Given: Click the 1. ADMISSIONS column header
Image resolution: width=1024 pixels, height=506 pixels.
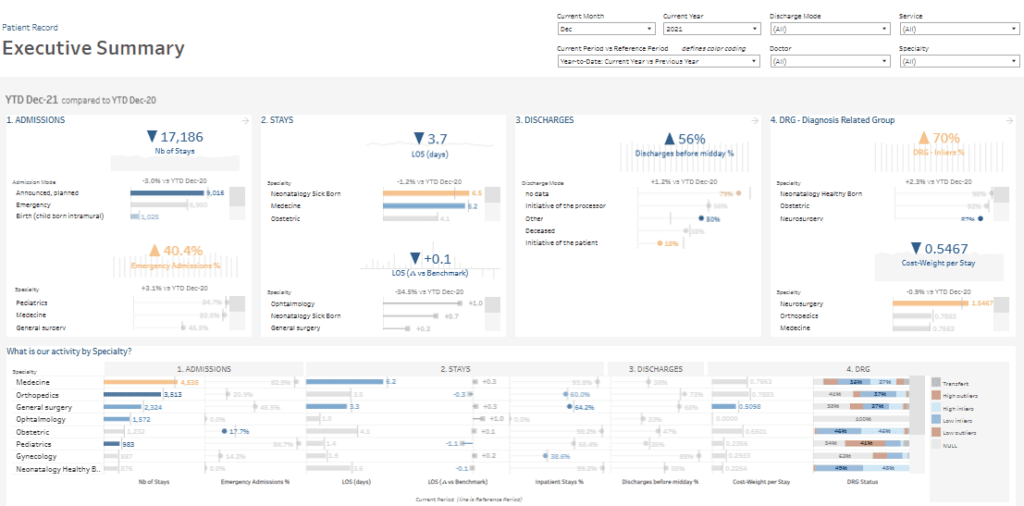Looking at the screenshot, I should [x=204, y=369].
